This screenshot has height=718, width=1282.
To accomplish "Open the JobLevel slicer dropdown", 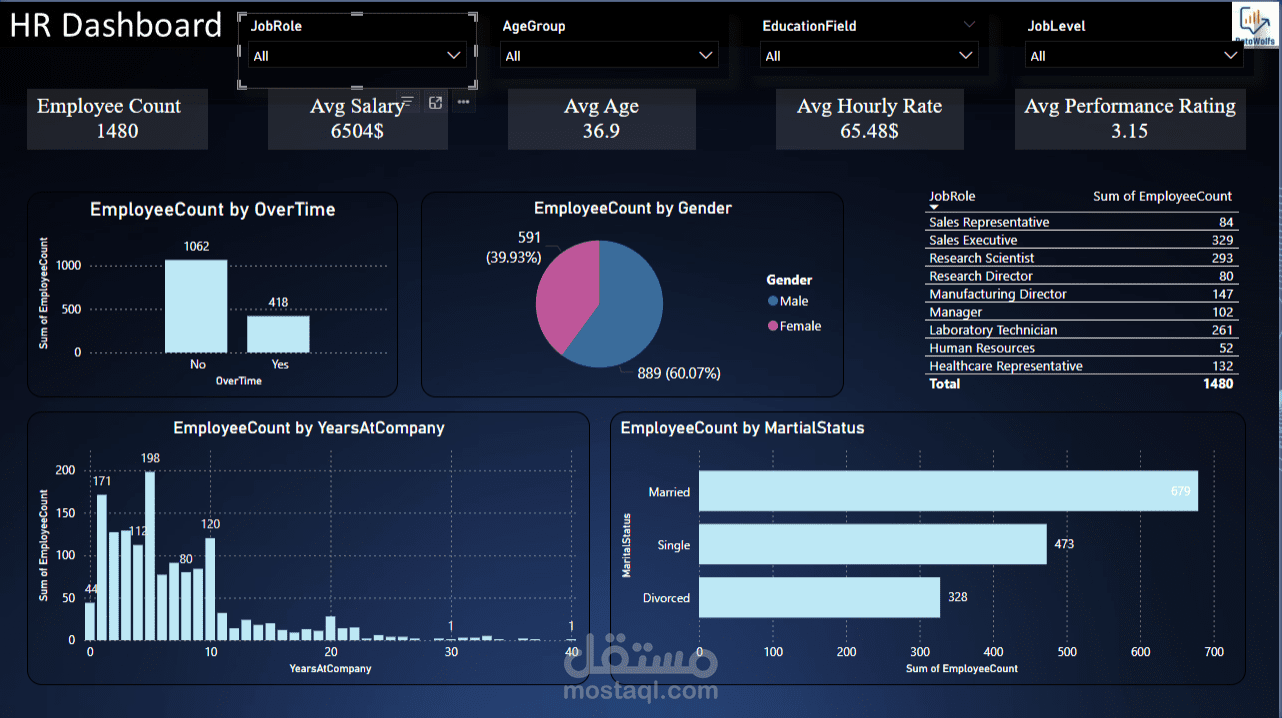I will click(1232, 55).
